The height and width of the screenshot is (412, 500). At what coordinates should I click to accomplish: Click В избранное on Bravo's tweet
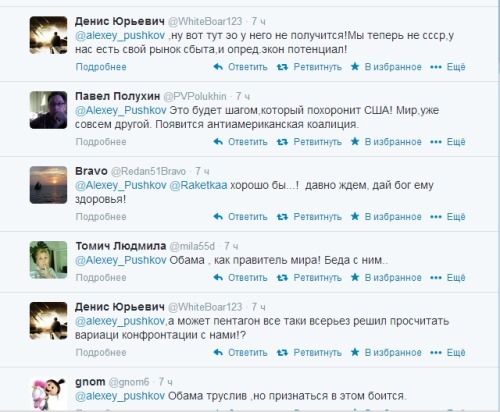pos(393,217)
